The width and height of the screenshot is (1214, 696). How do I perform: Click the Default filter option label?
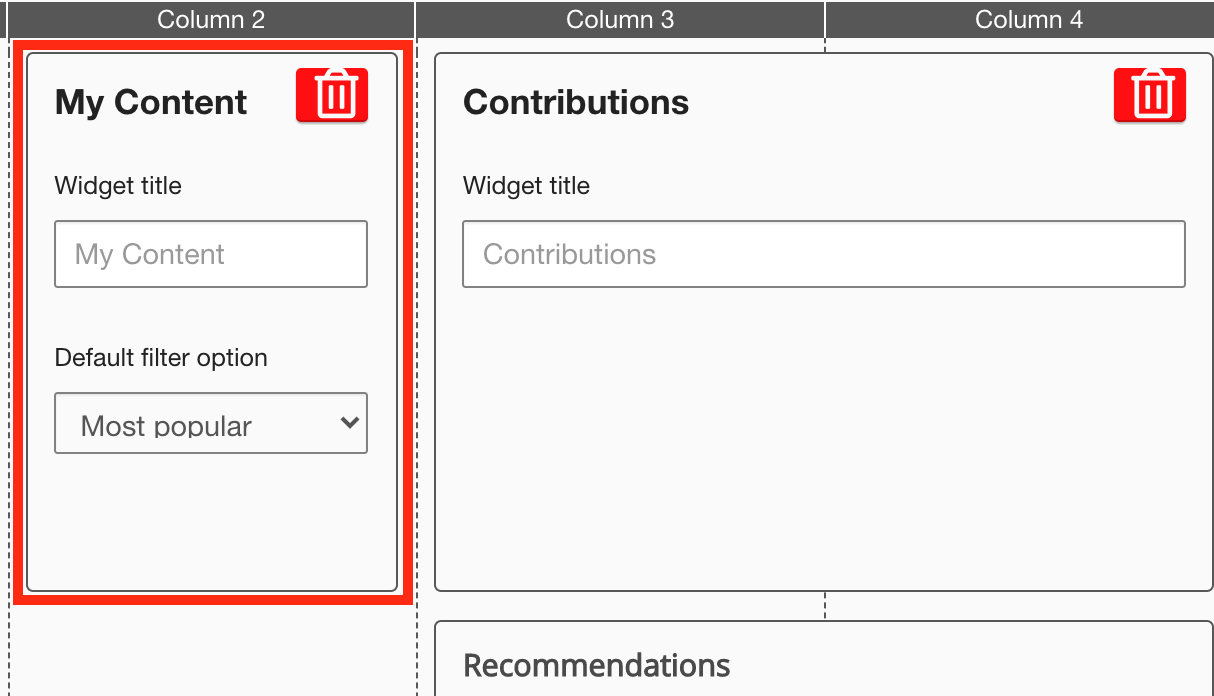pyautogui.click(x=161, y=358)
